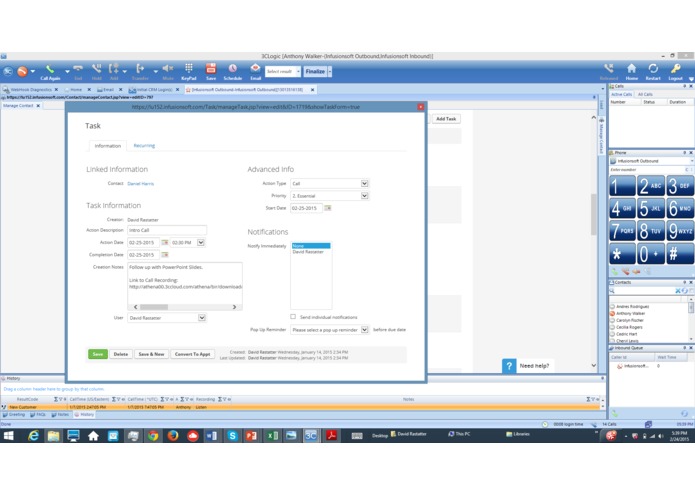The width and height of the screenshot is (695, 494).
Task: Expand the Action Type dropdown
Action: [364, 183]
